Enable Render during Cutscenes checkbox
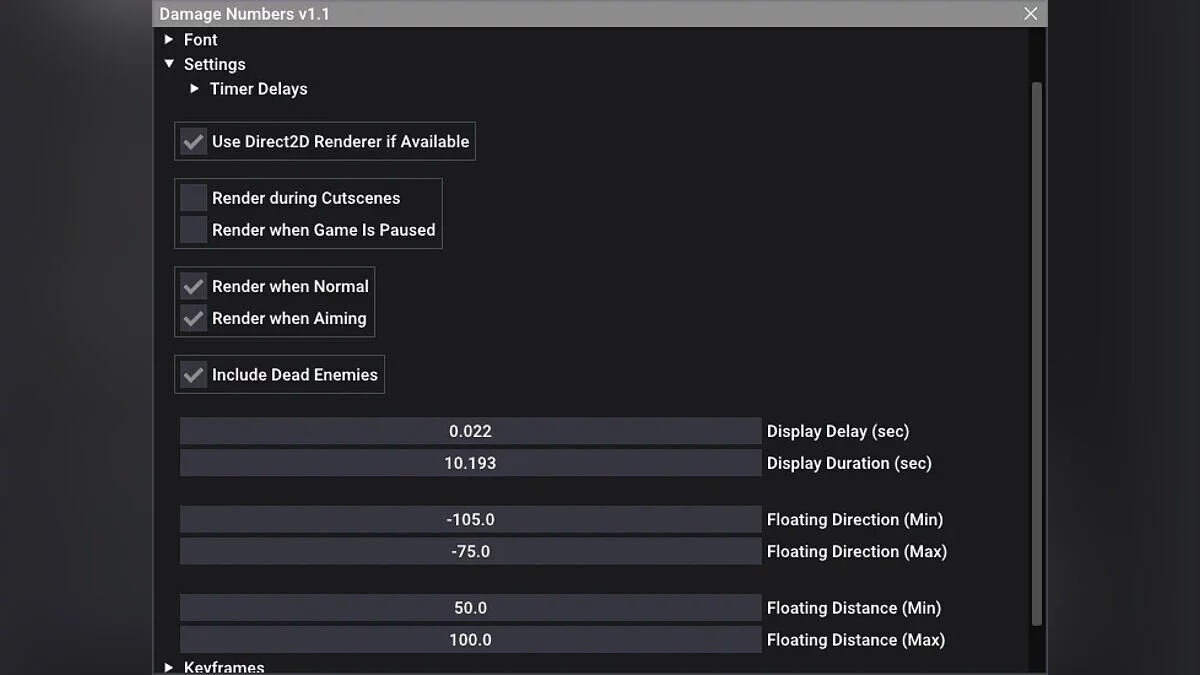Viewport: 1200px width, 675px height. point(194,198)
